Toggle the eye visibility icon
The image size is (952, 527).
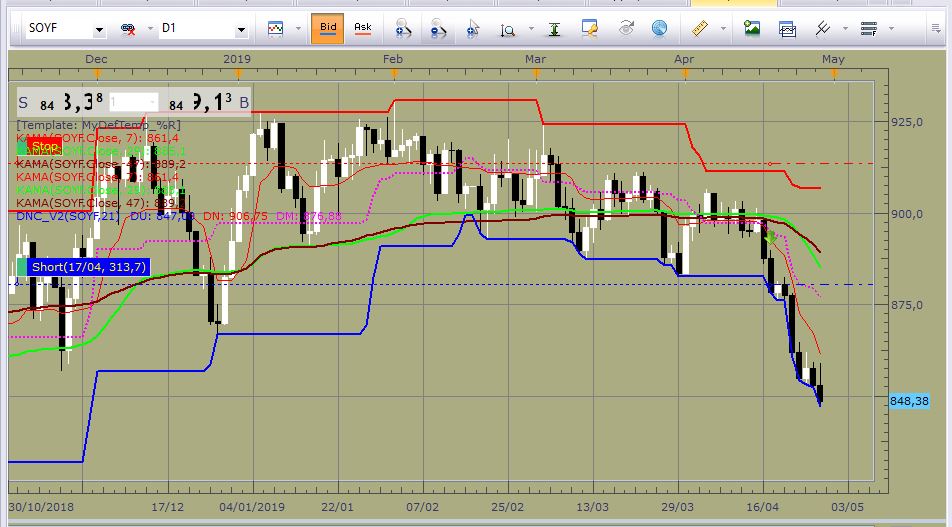point(626,28)
